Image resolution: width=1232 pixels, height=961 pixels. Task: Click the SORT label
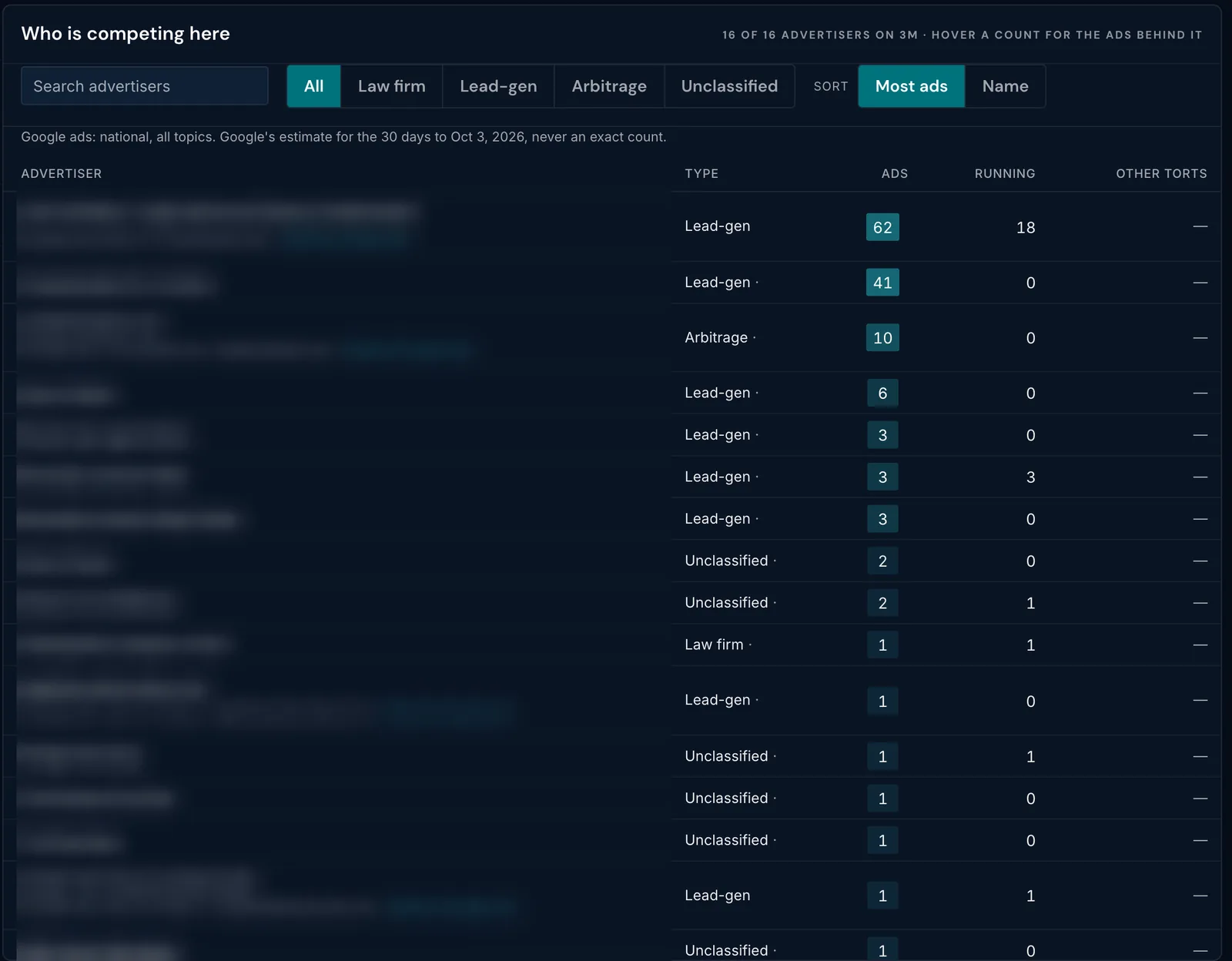[831, 86]
